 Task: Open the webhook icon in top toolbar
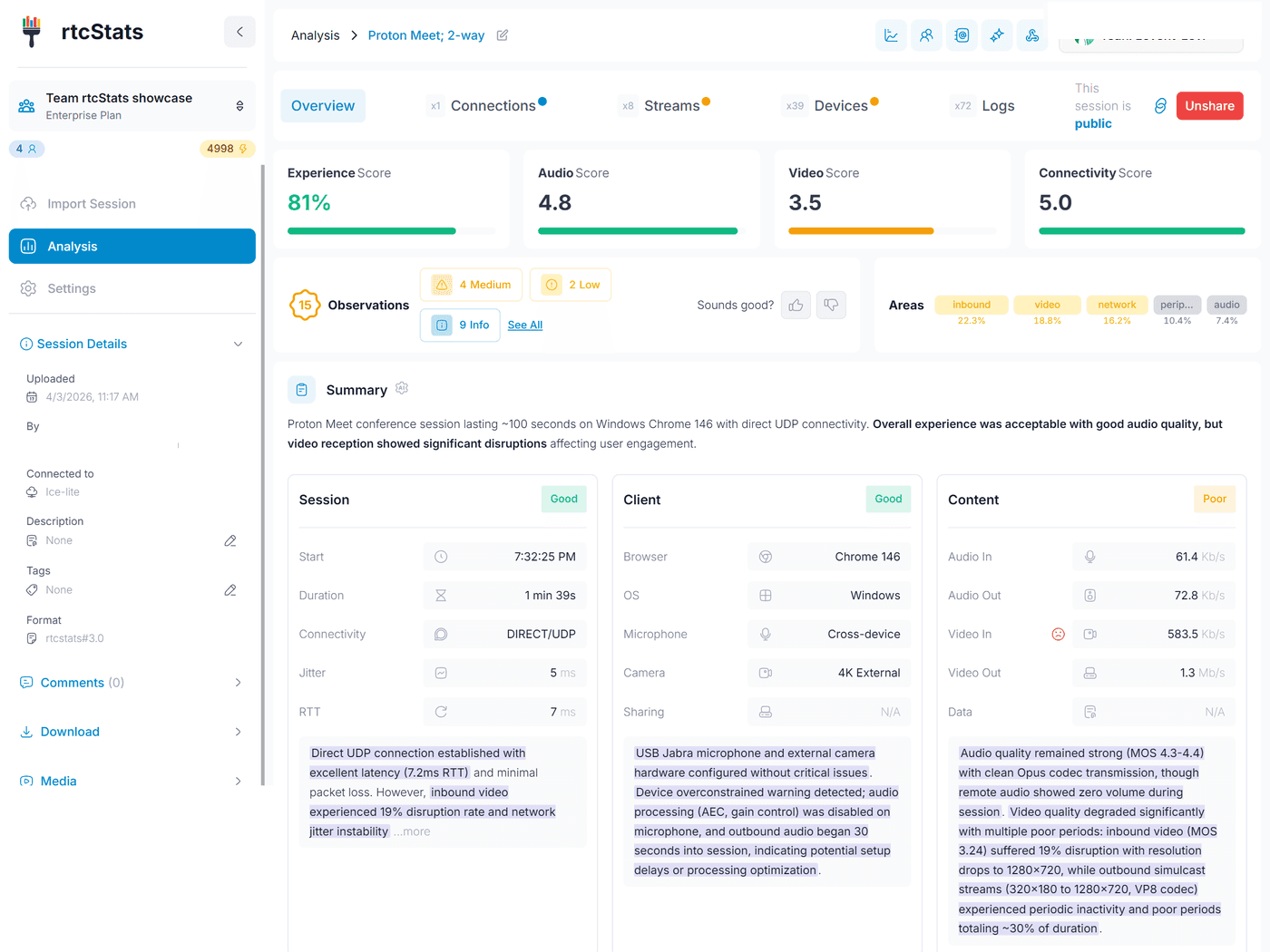[x=1032, y=35]
